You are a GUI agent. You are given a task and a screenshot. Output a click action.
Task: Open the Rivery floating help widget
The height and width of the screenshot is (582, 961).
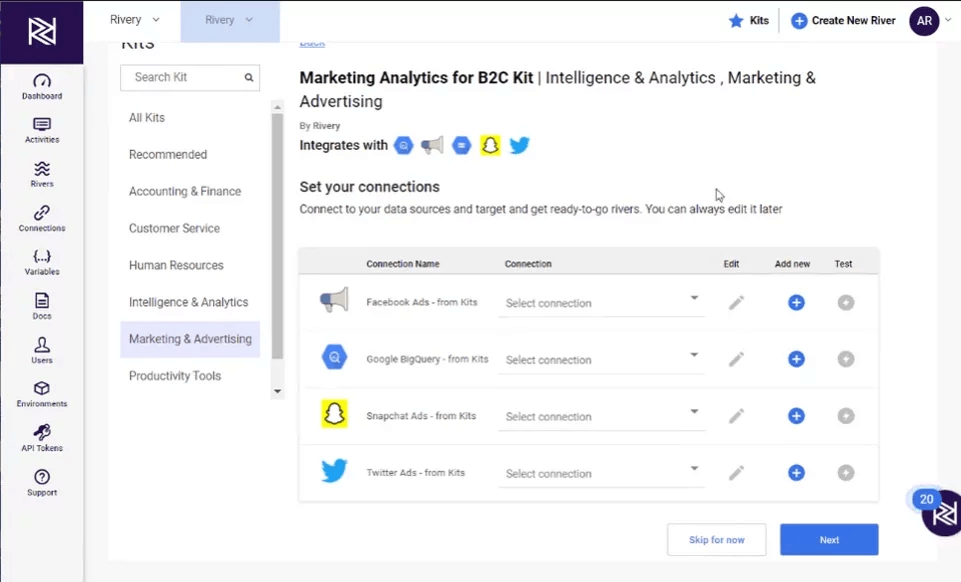[943, 513]
